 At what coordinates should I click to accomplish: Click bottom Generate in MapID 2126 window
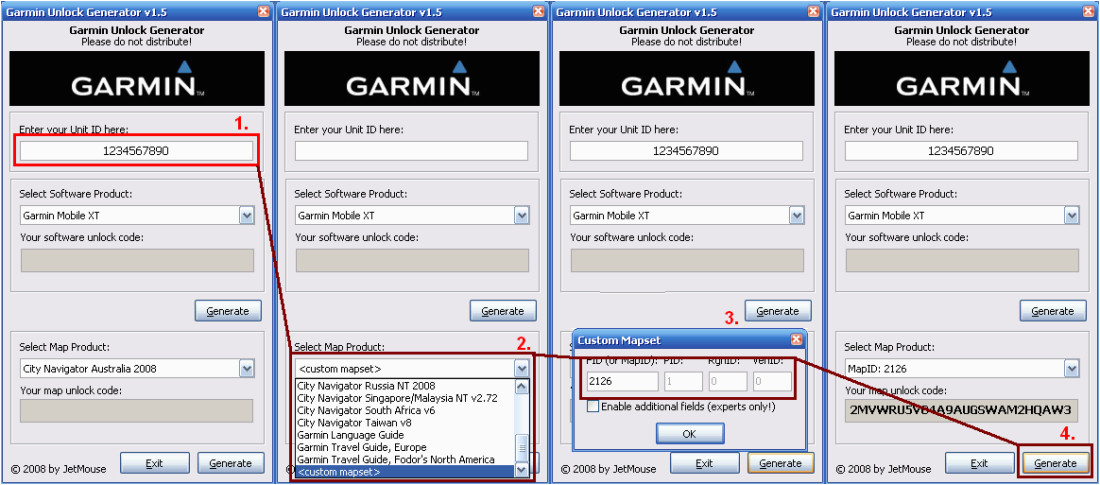[x=1056, y=463]
